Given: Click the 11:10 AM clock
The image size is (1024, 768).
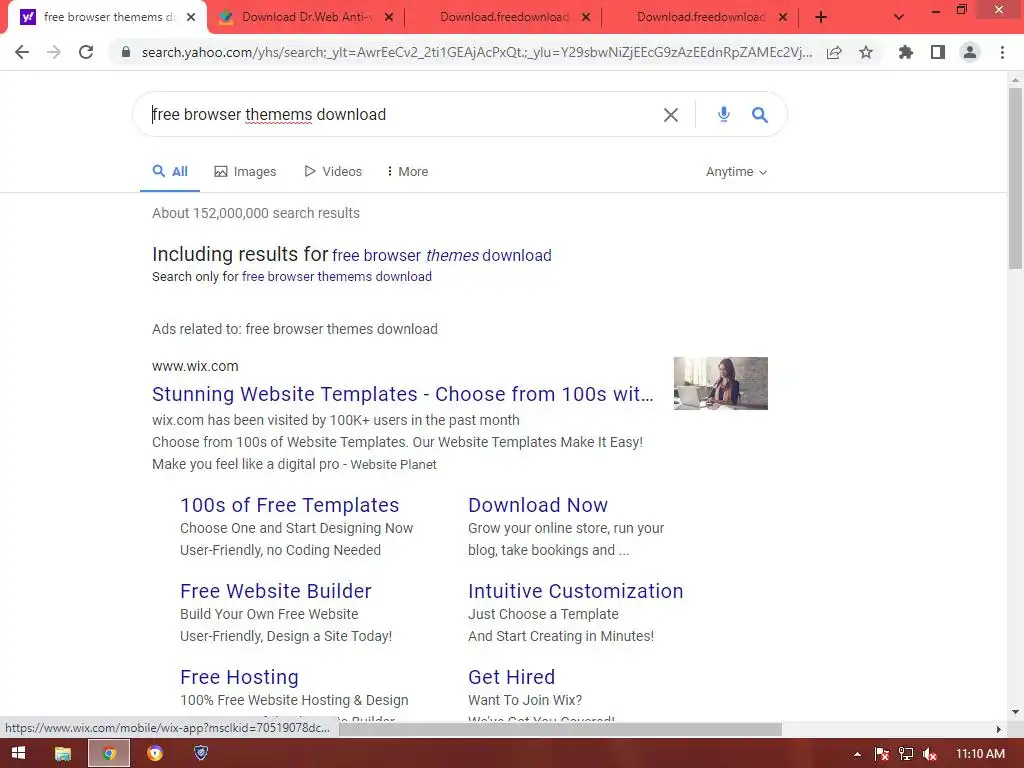Looking at the screenshot, I should pyautogui.click(x=980, y=754).
